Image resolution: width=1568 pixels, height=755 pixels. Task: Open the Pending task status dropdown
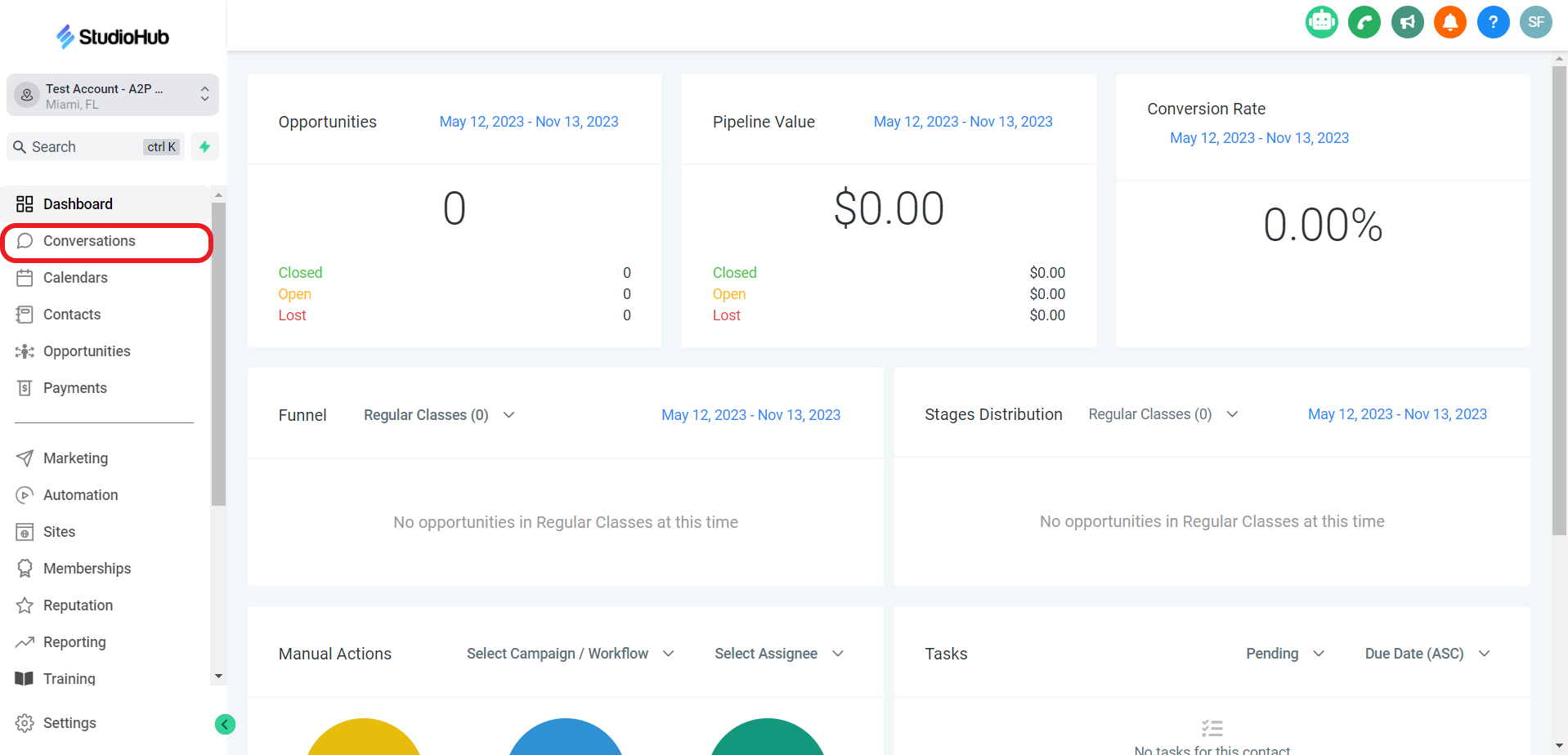pyautogui.click(x=1284, y=654)
